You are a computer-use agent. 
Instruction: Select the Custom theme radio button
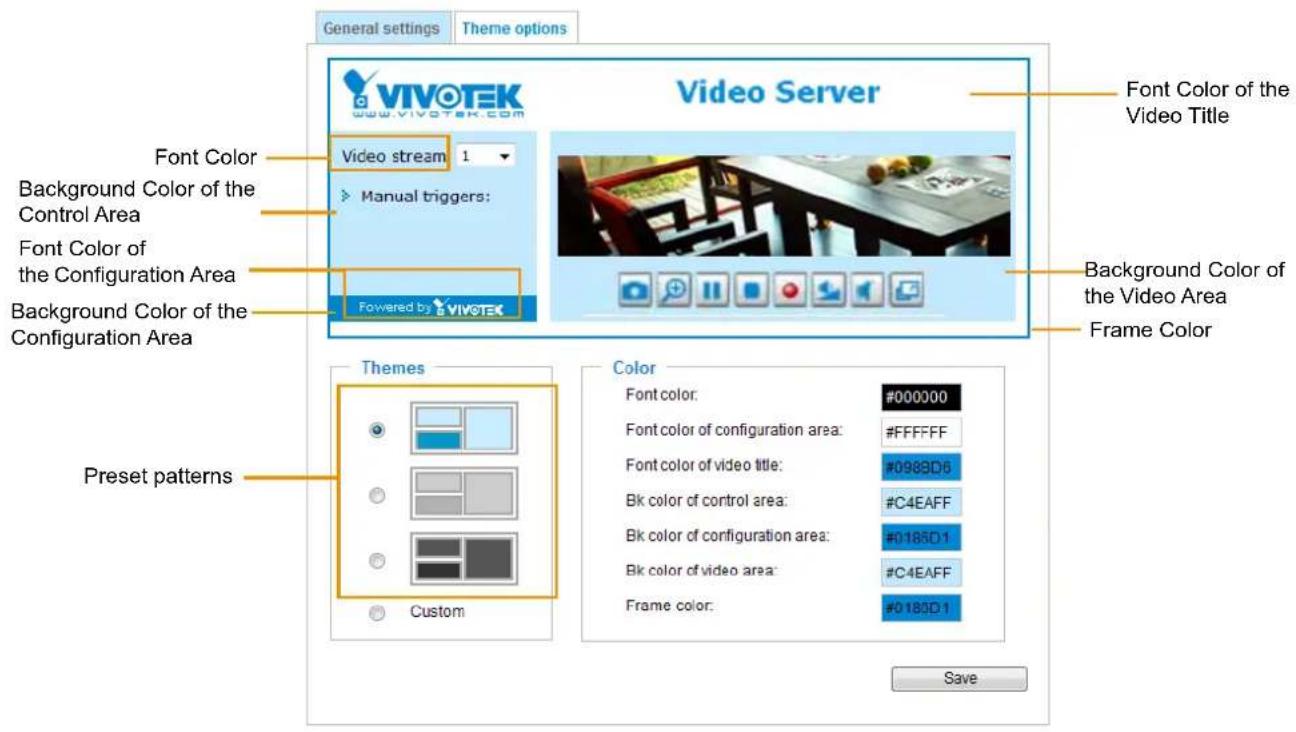point(377,613)
